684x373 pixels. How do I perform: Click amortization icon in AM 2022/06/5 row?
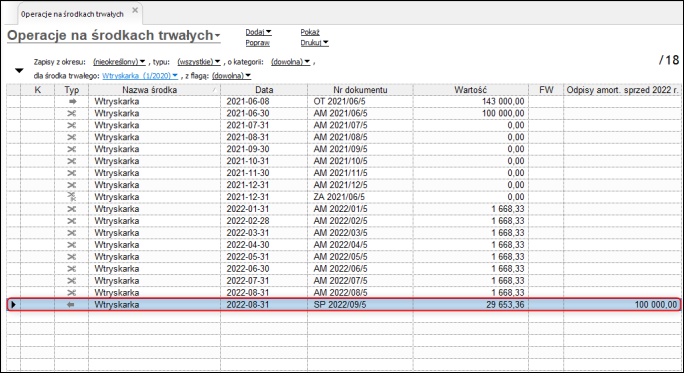(x=72, y=269)
